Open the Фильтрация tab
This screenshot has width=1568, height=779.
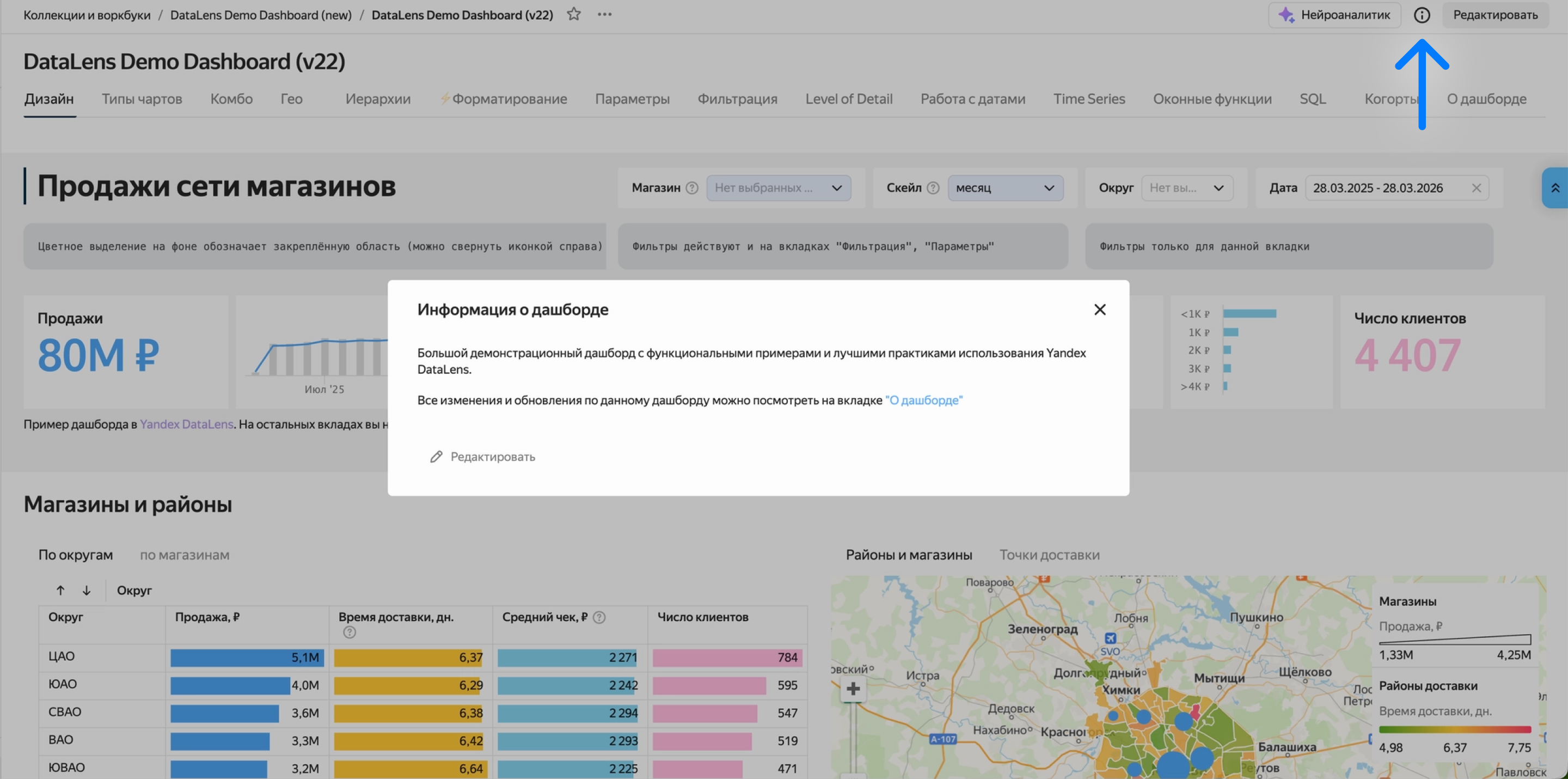(x=737, y=99)
